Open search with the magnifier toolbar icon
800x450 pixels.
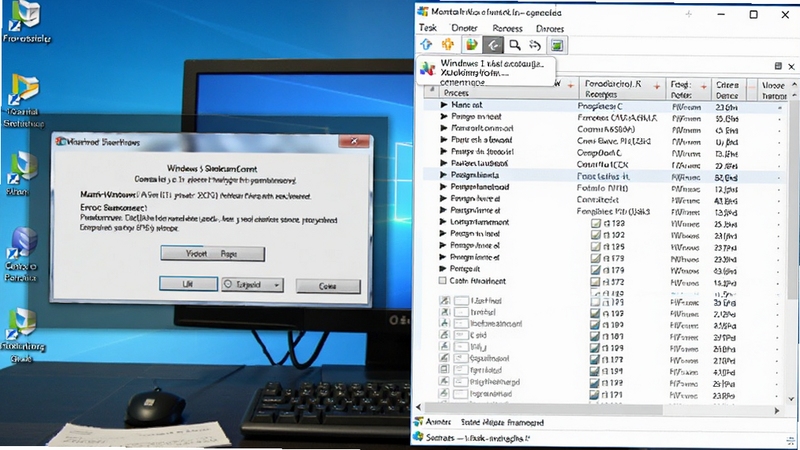(x=515, y=45)
